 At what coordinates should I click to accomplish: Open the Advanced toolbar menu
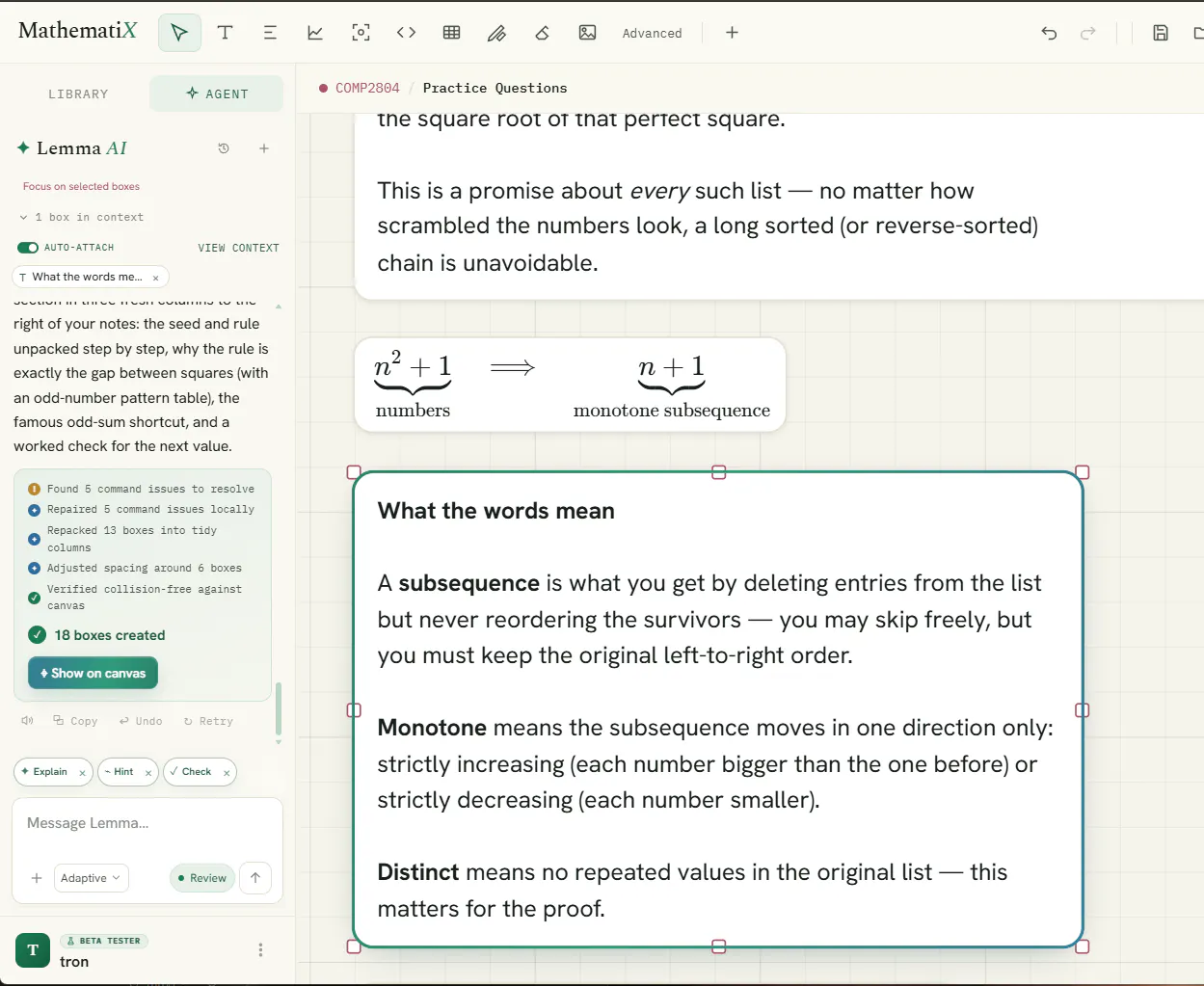(x=652, y=33)
